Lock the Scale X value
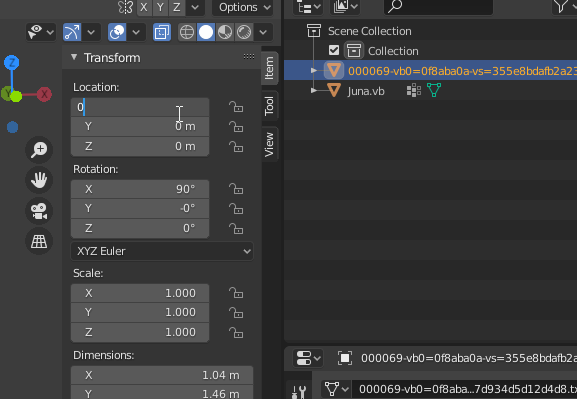The width and height of the screenshot is (577, 399). click(x=236, y=293)
